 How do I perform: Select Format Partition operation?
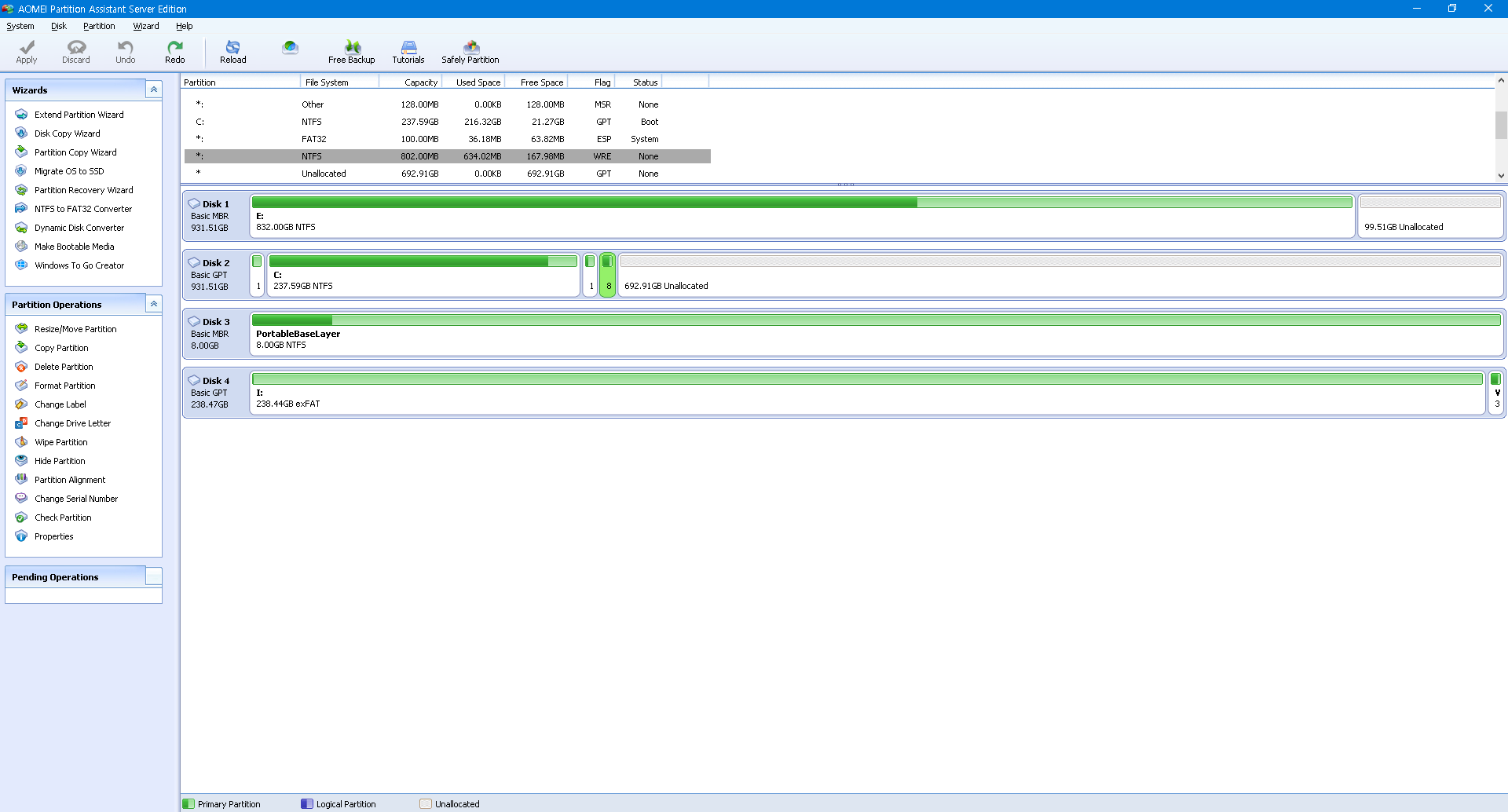[64, 386]
